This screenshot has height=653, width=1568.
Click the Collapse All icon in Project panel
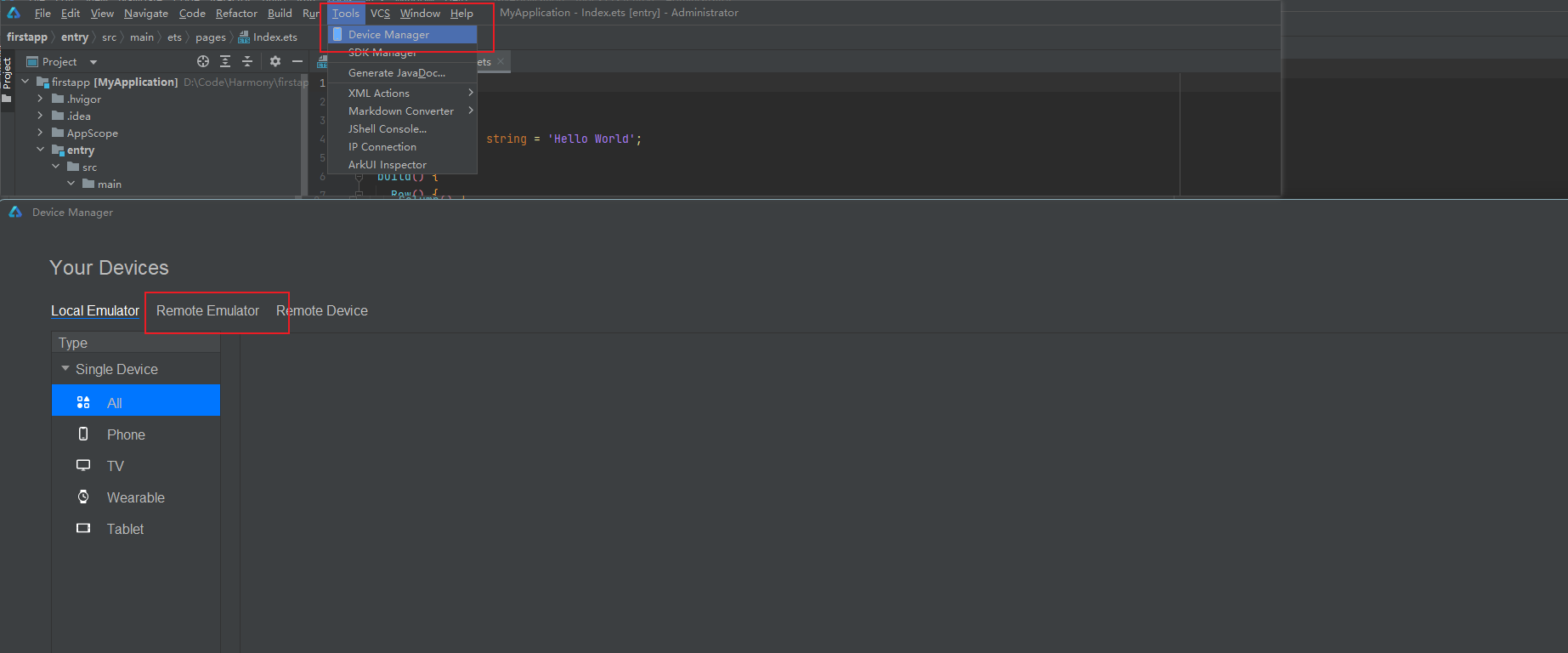(247, 61)
